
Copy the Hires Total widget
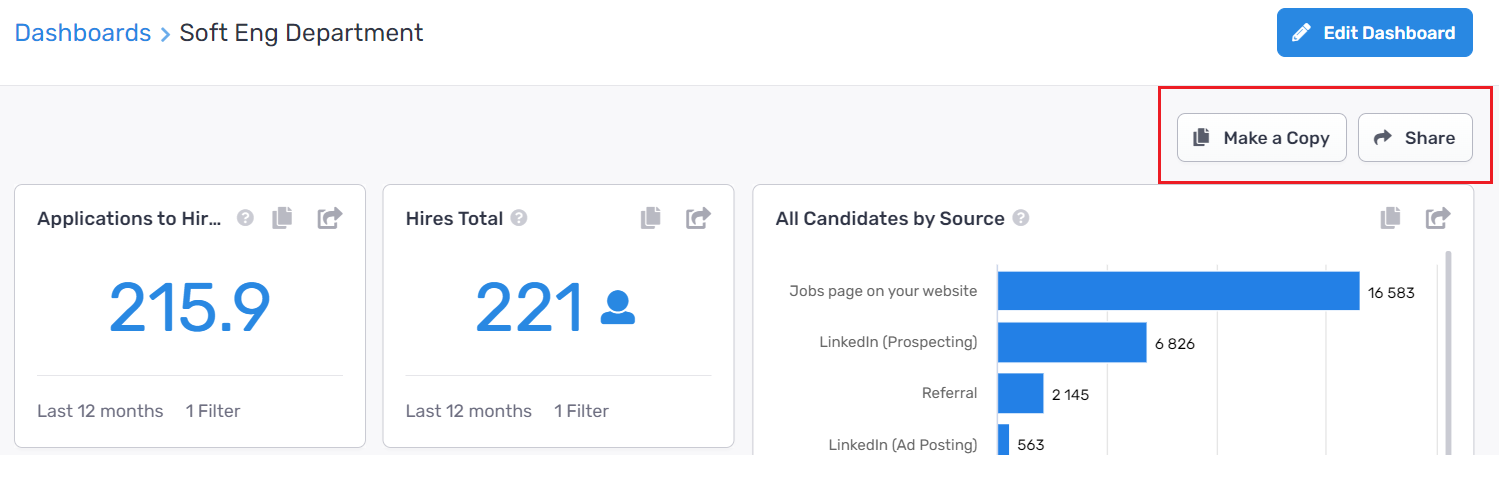click(651, 217)
